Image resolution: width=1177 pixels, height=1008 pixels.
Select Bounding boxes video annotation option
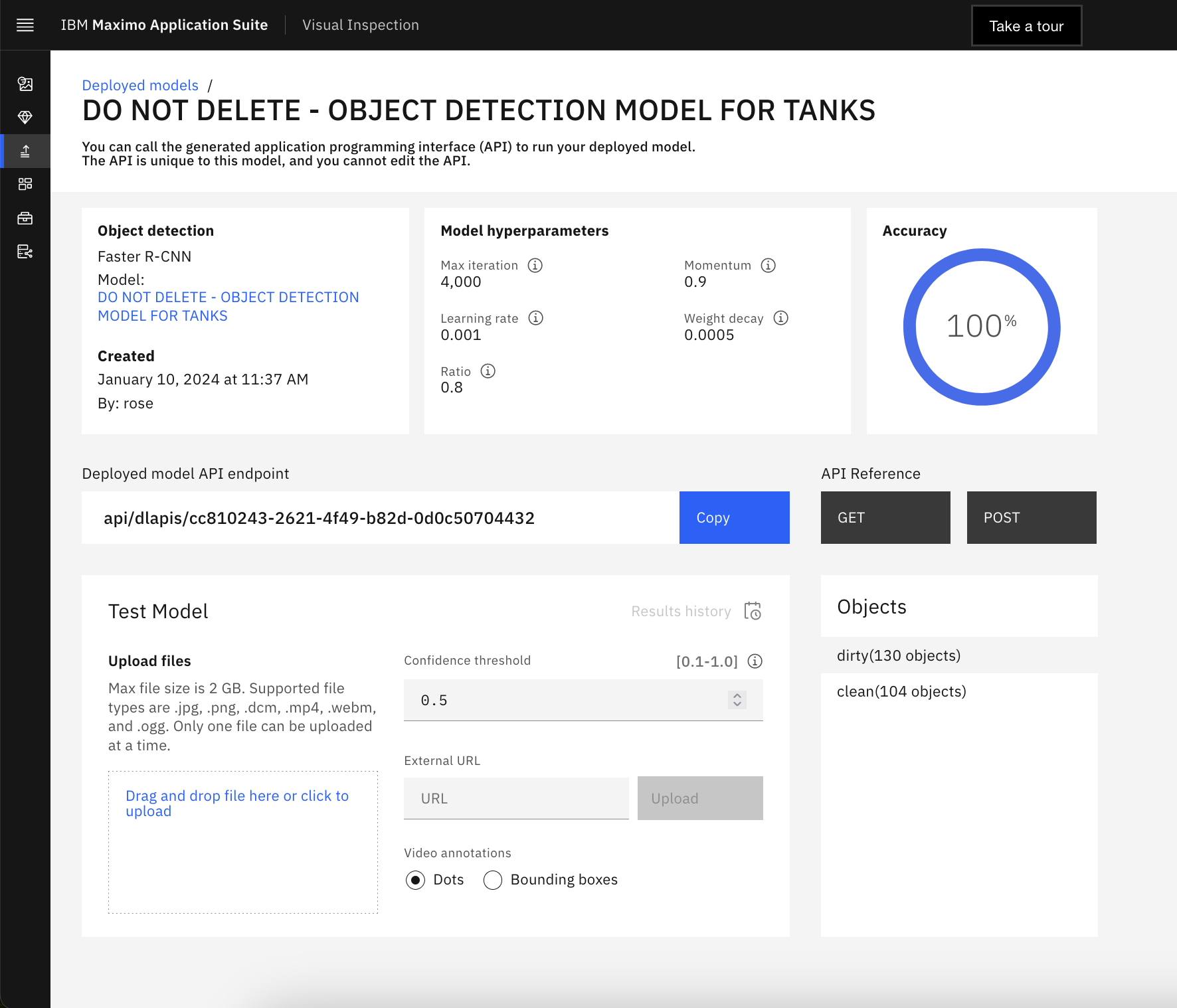(493, 881)
